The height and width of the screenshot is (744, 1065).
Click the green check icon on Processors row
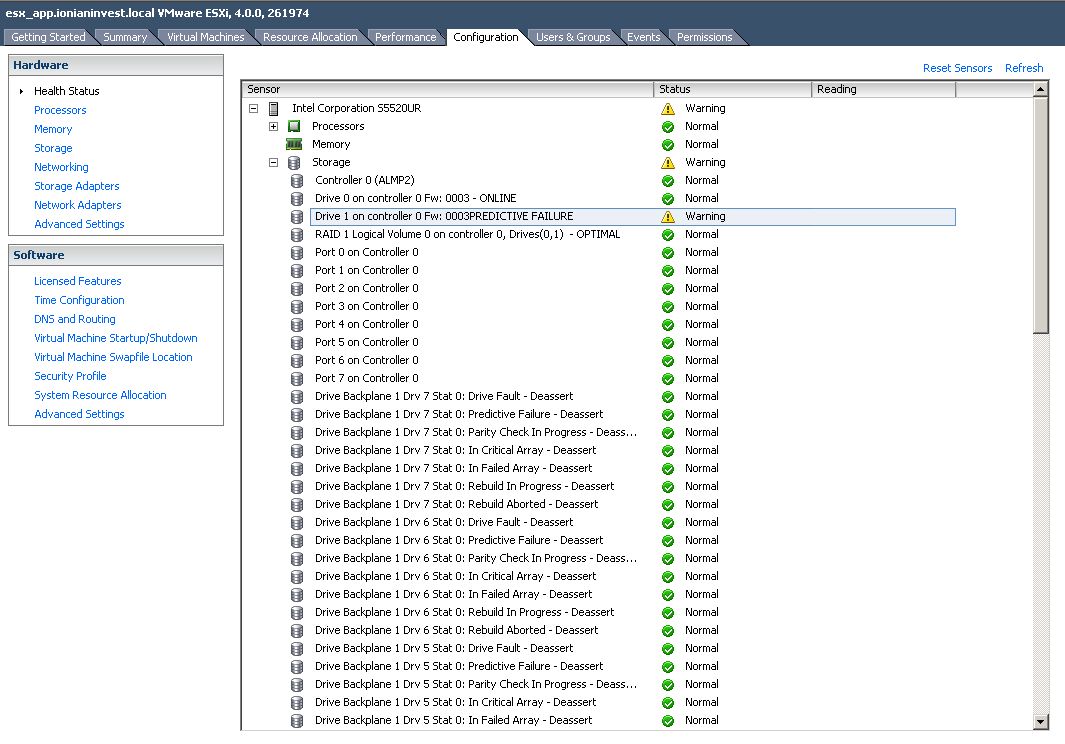tap(668, 127)
